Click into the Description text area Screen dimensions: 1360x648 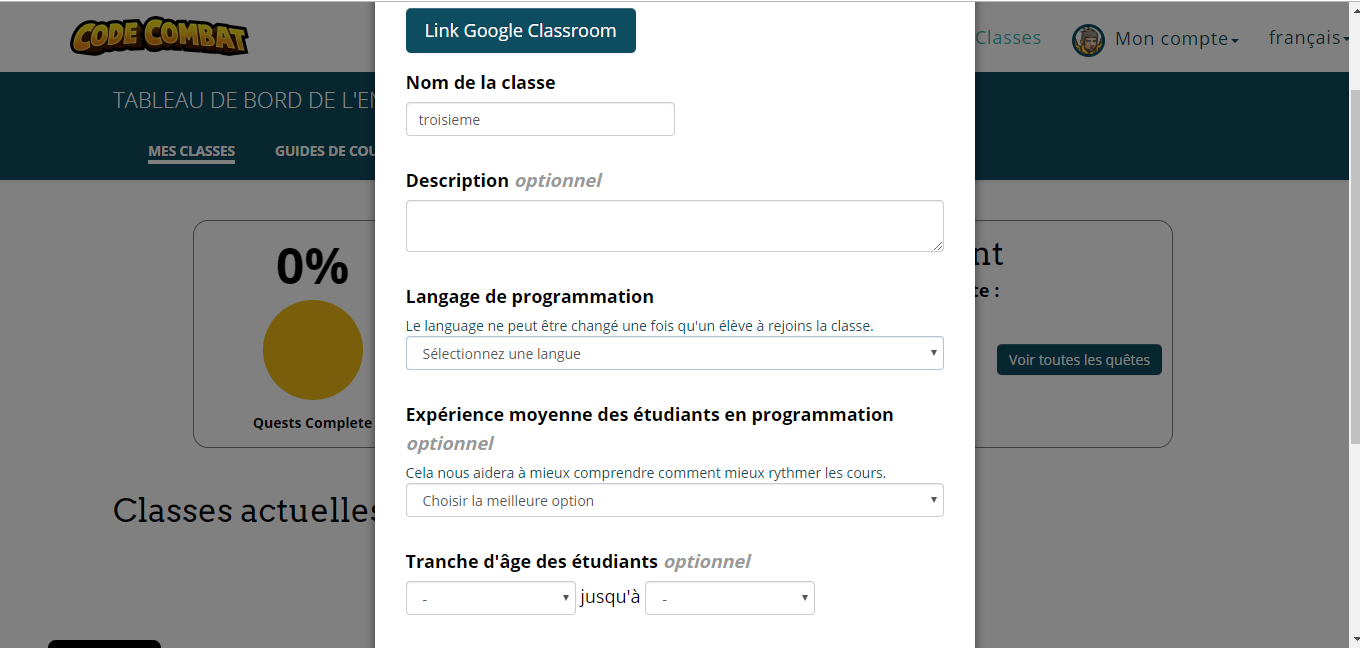coord(675,226)
